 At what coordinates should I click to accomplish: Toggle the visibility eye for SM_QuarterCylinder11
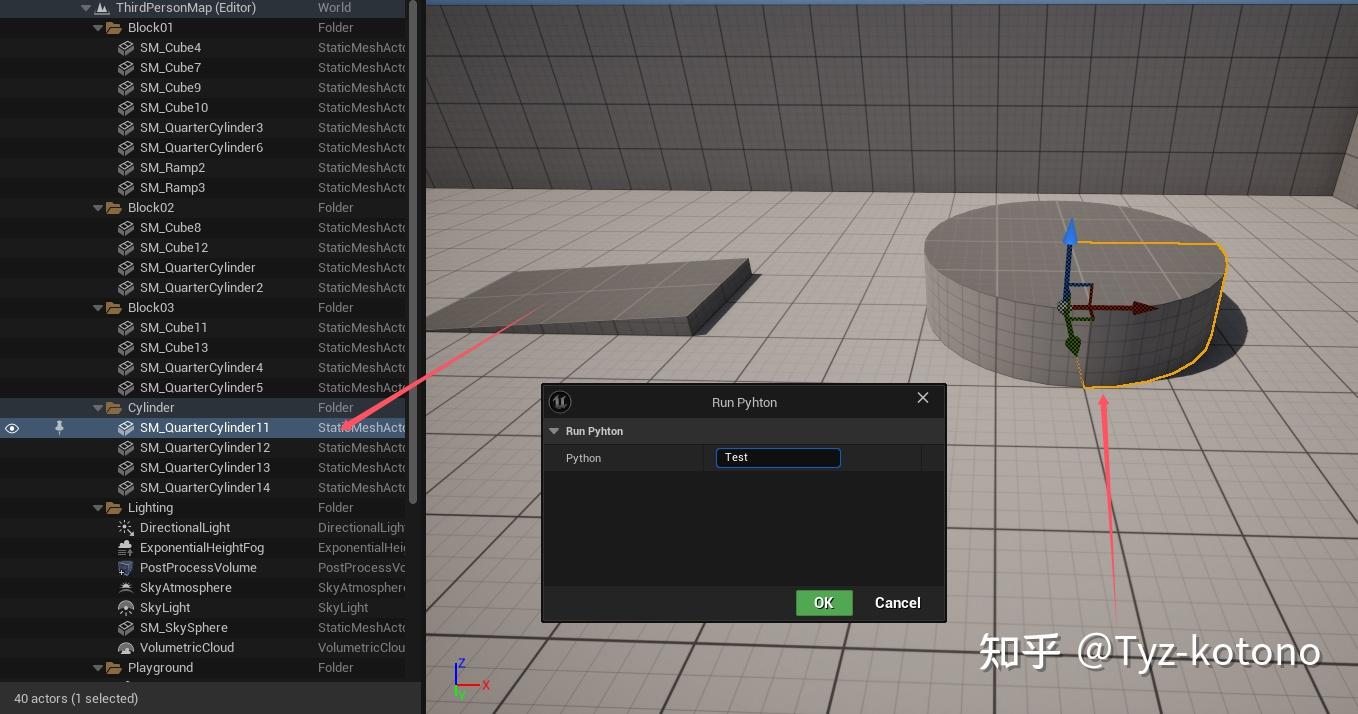(12, 428)
